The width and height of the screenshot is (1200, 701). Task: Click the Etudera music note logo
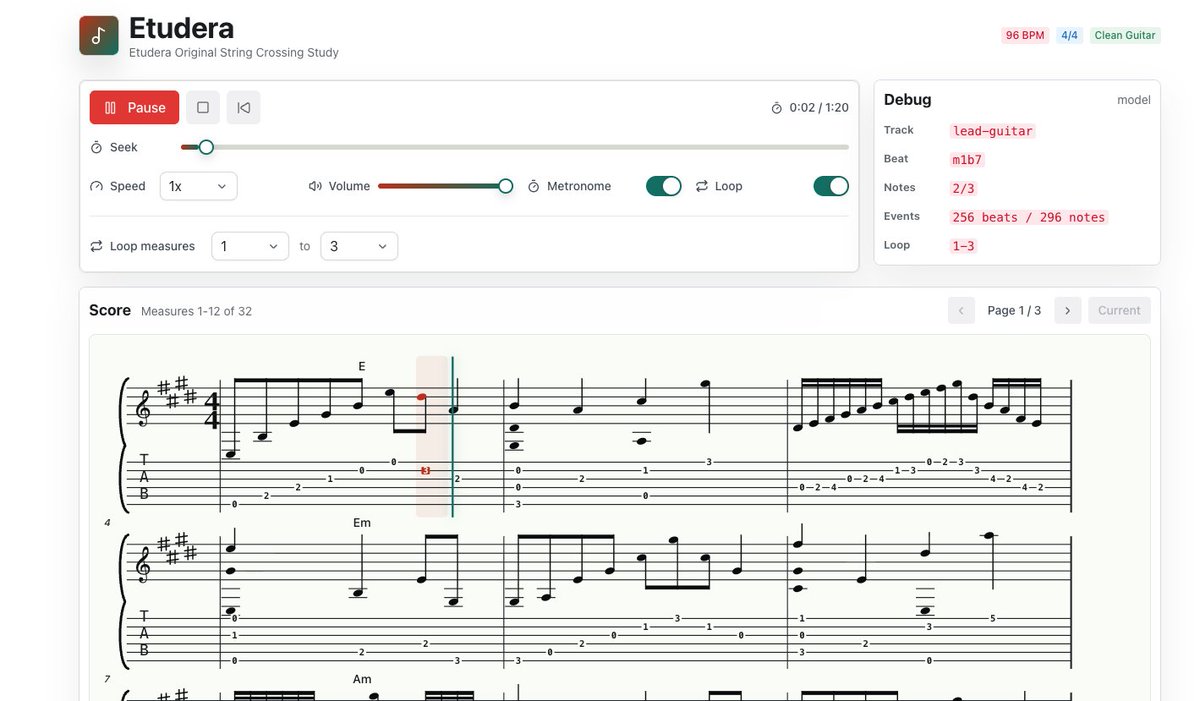click(99, 36)
